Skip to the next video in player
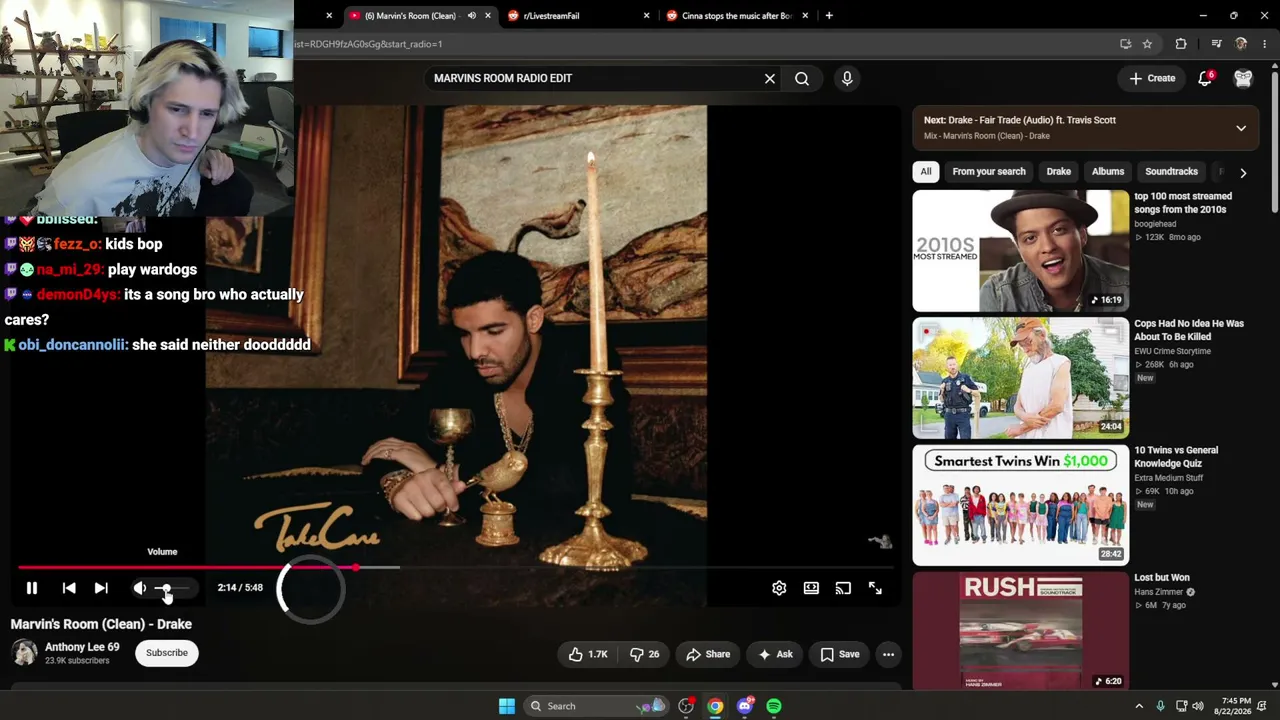Image resolution: width=1280 pixels, height=720 pixels. [x=101, y=588]
